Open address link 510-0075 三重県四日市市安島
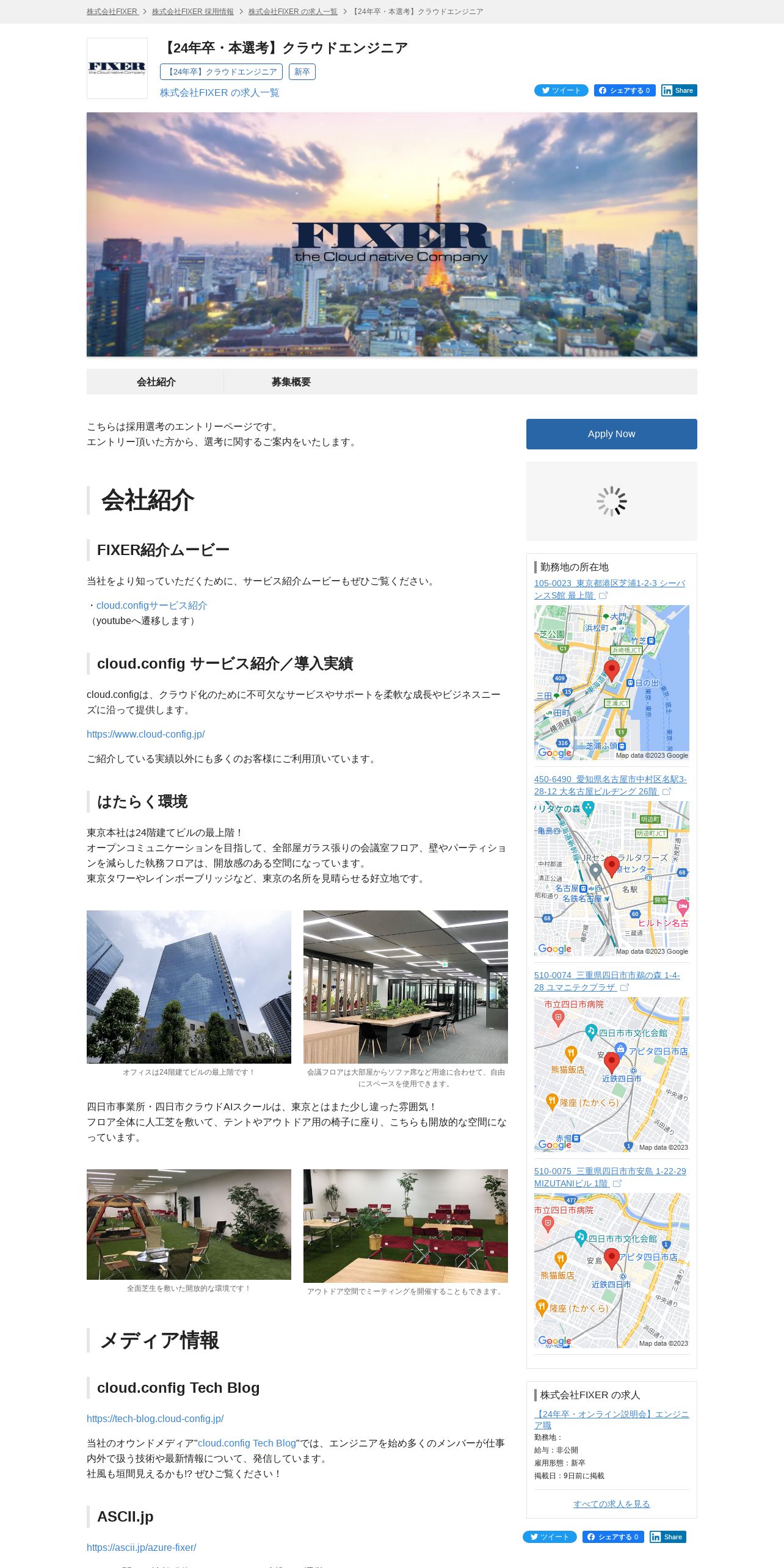 (x=610, y=1177)
